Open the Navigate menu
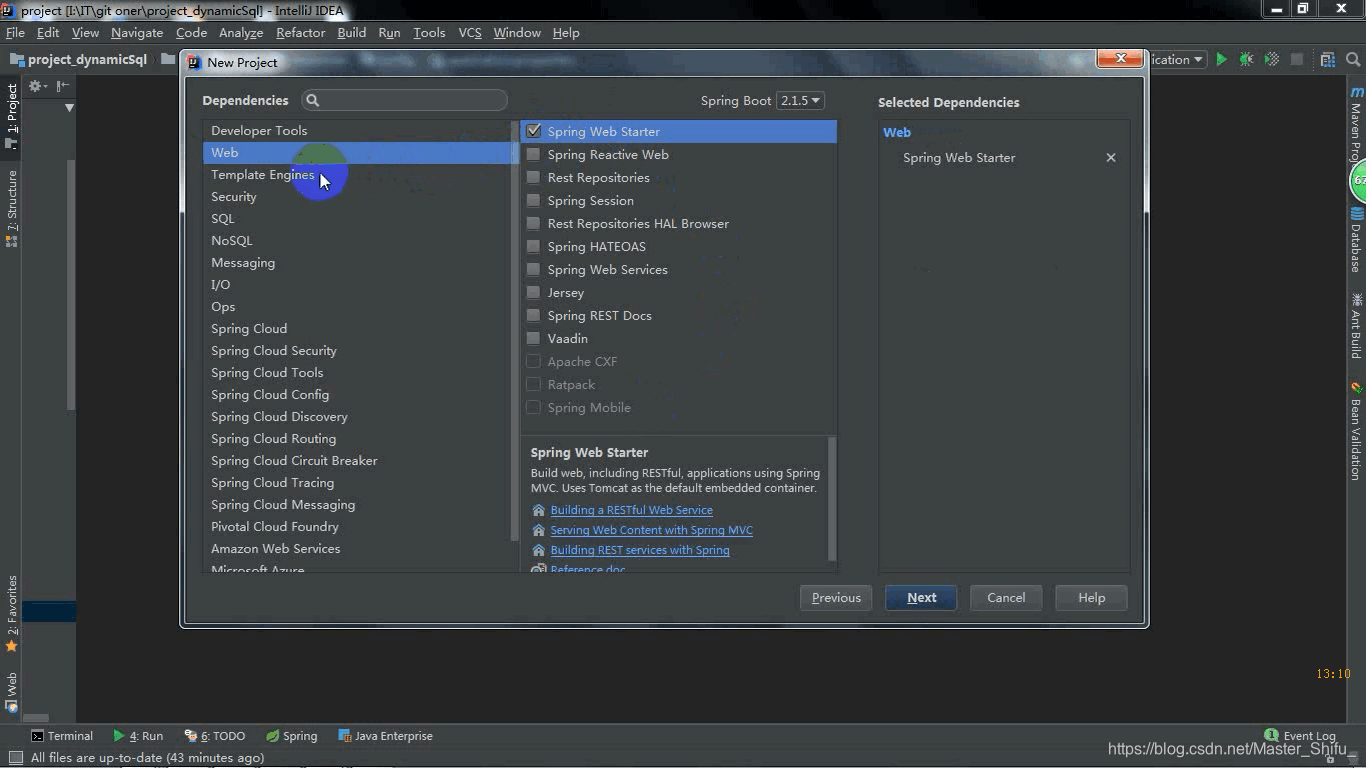The image size is (1366, 768). point(137,32)
